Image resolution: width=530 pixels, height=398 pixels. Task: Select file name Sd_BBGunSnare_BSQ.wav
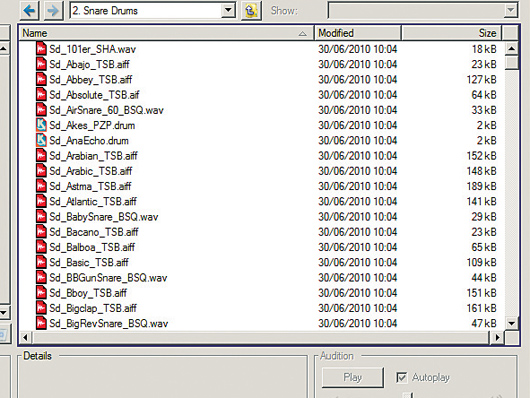coord(108,278)
